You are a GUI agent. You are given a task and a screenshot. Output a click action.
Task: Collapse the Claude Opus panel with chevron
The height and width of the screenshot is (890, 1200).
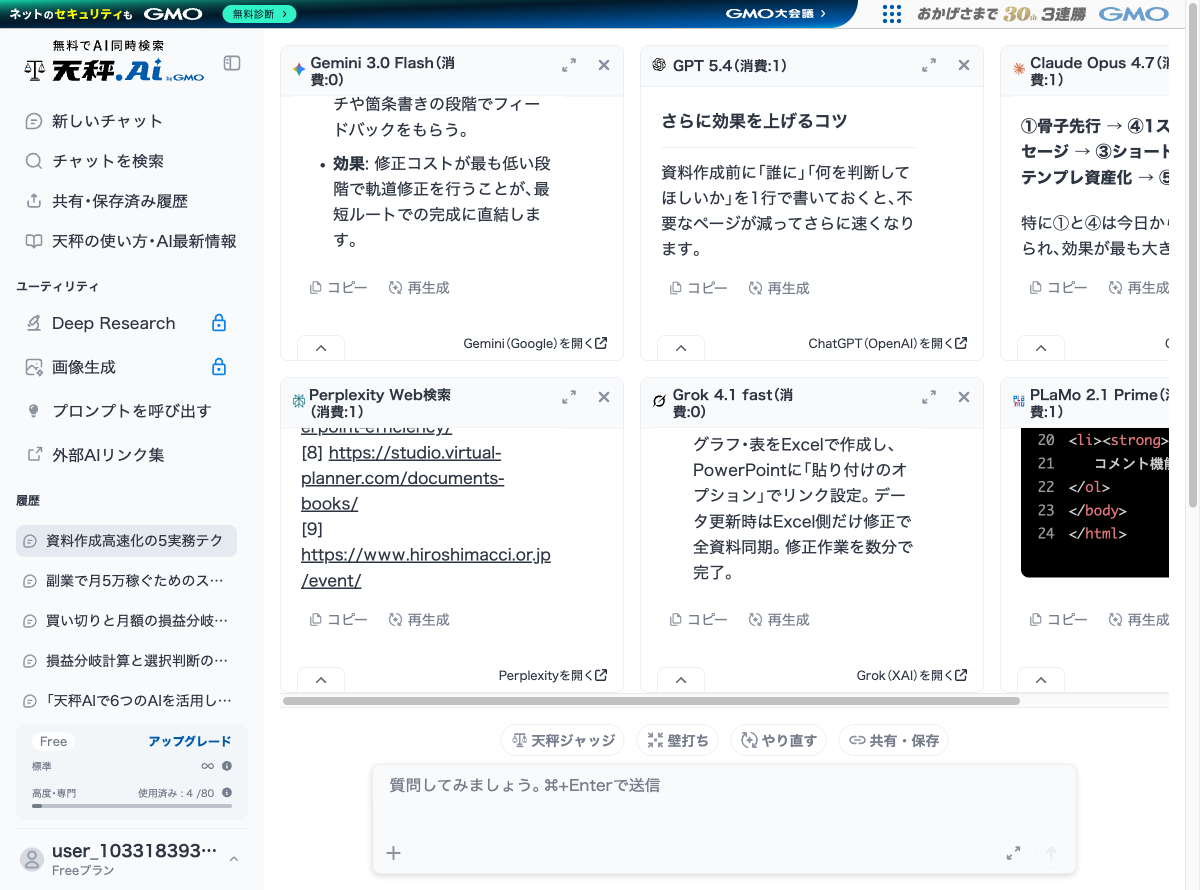(1041, 348)
